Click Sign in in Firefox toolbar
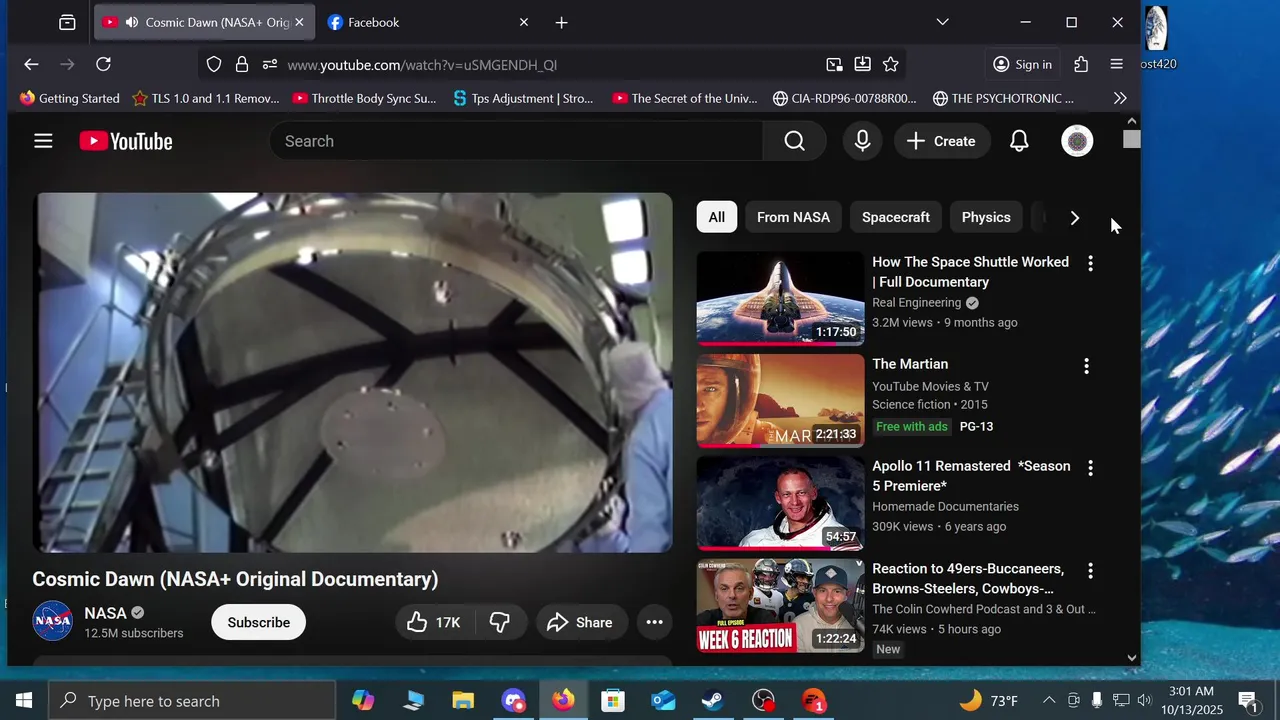 coord(1022,64)
